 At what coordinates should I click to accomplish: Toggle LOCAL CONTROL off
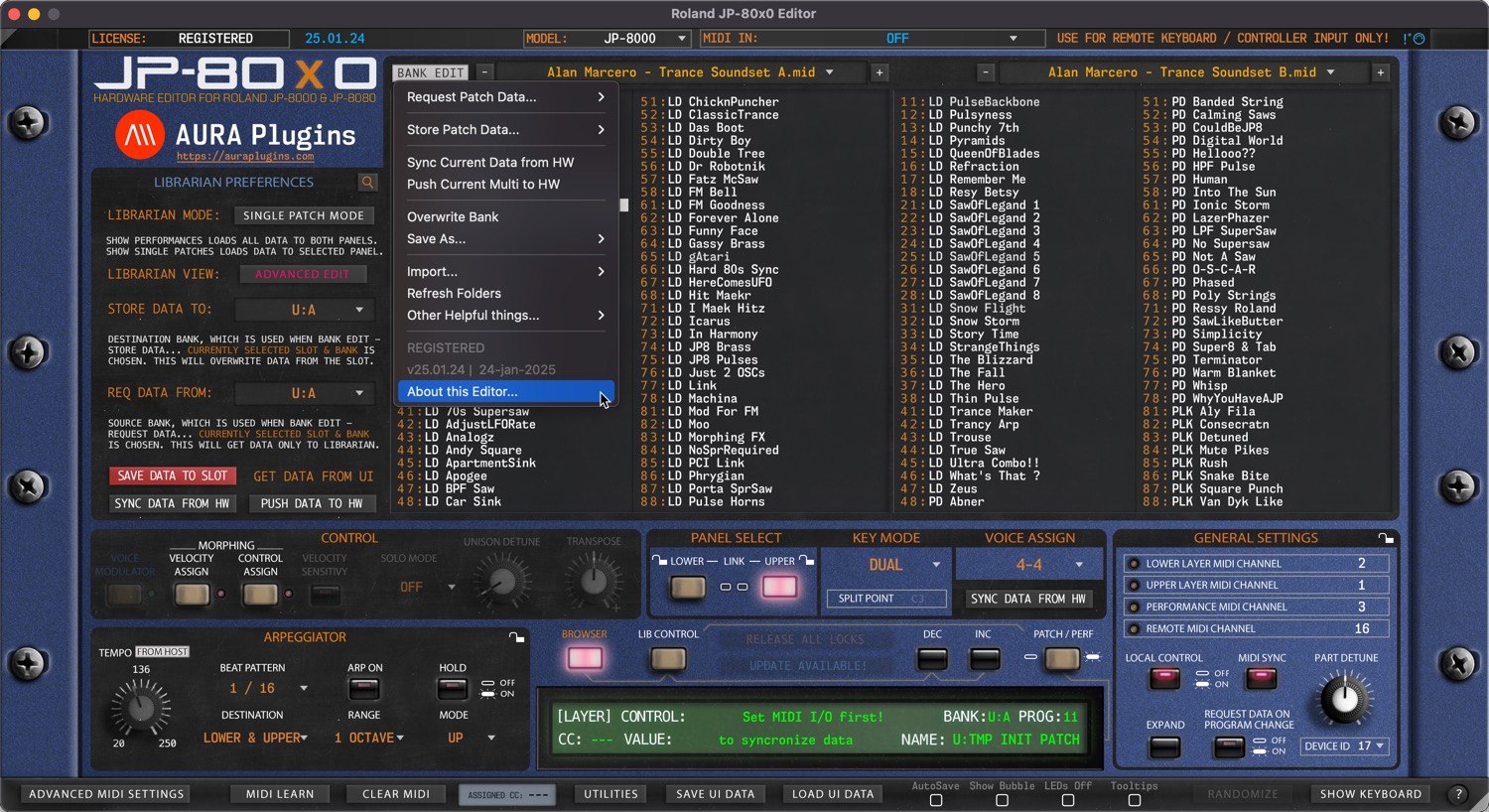[x=1163, y=678]
